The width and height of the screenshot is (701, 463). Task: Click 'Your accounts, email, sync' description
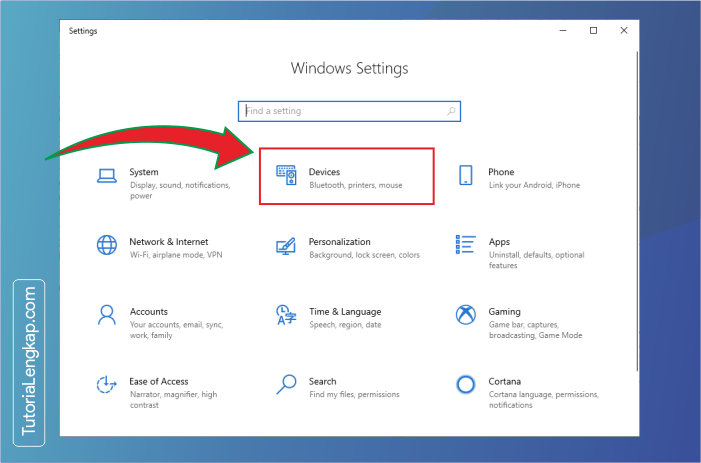pyautogui.click(x=176, y=330)
